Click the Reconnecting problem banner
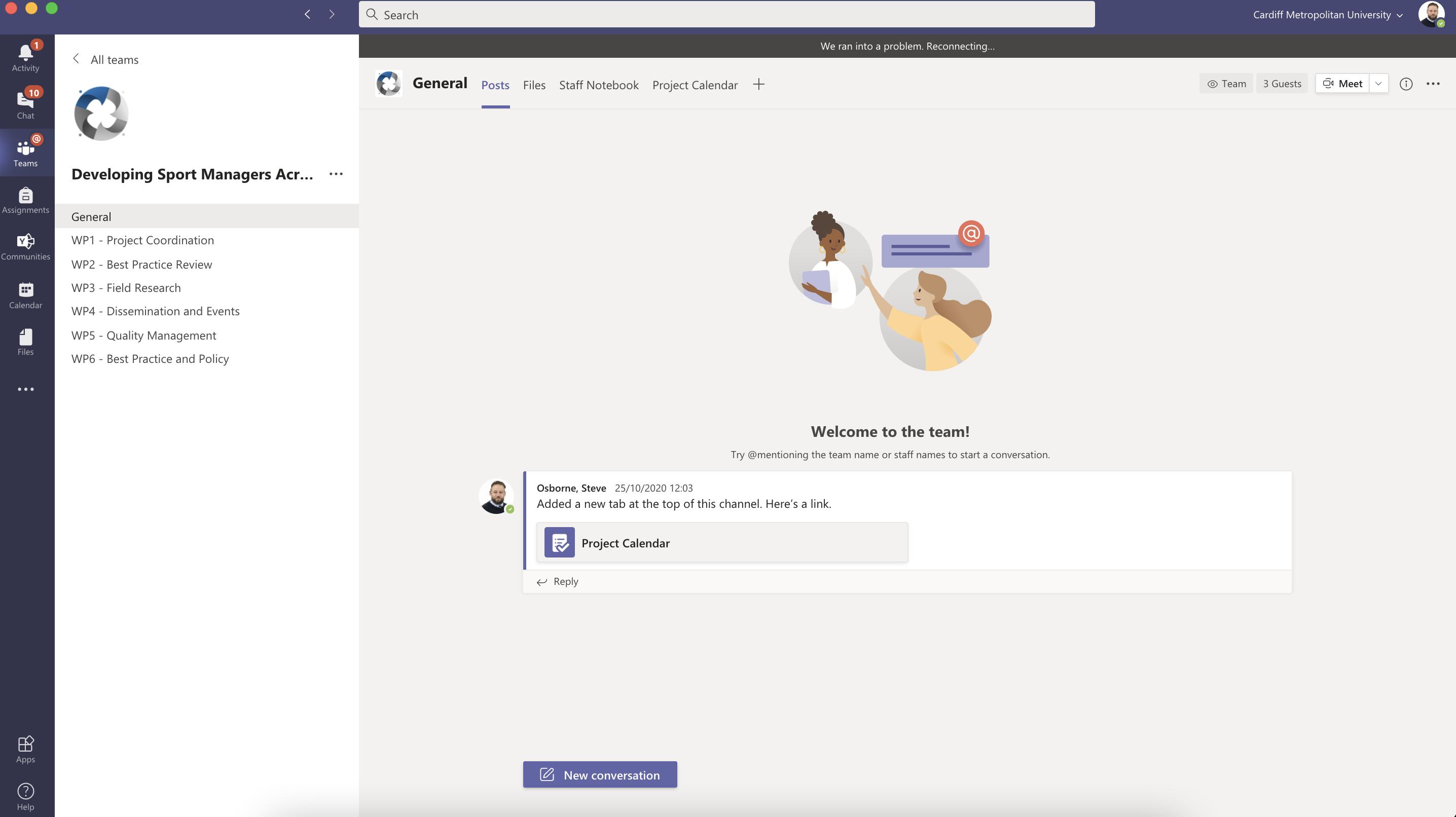Screen dimensions: 1456x817 tap(907, 46)
